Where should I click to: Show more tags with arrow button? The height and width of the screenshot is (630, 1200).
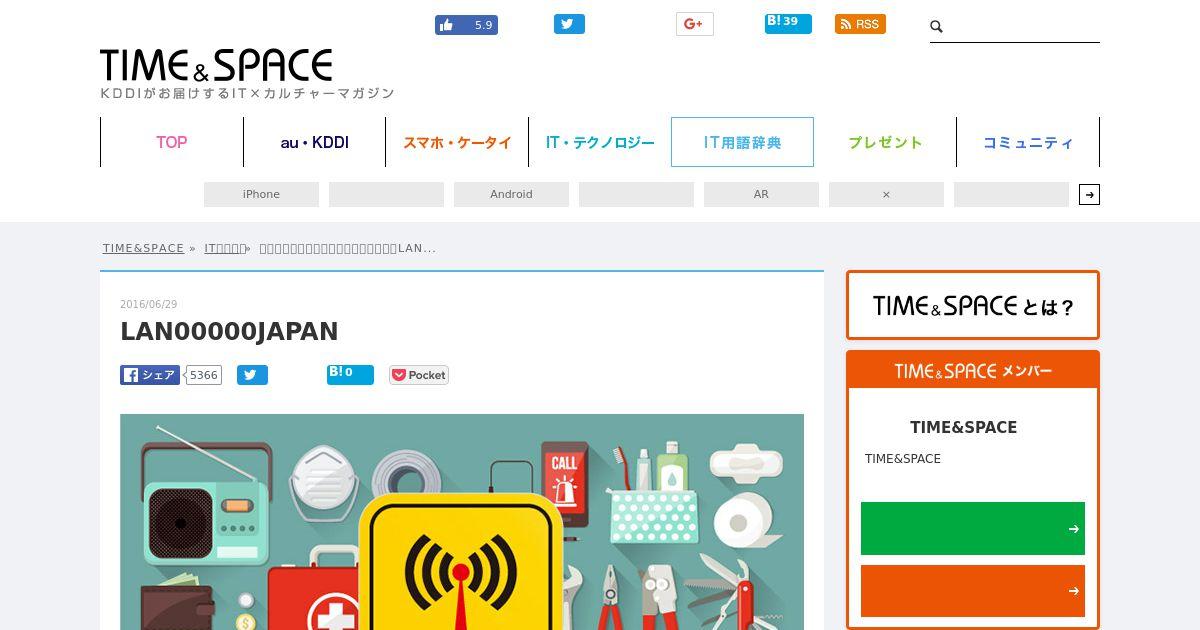pos(1089,194)
